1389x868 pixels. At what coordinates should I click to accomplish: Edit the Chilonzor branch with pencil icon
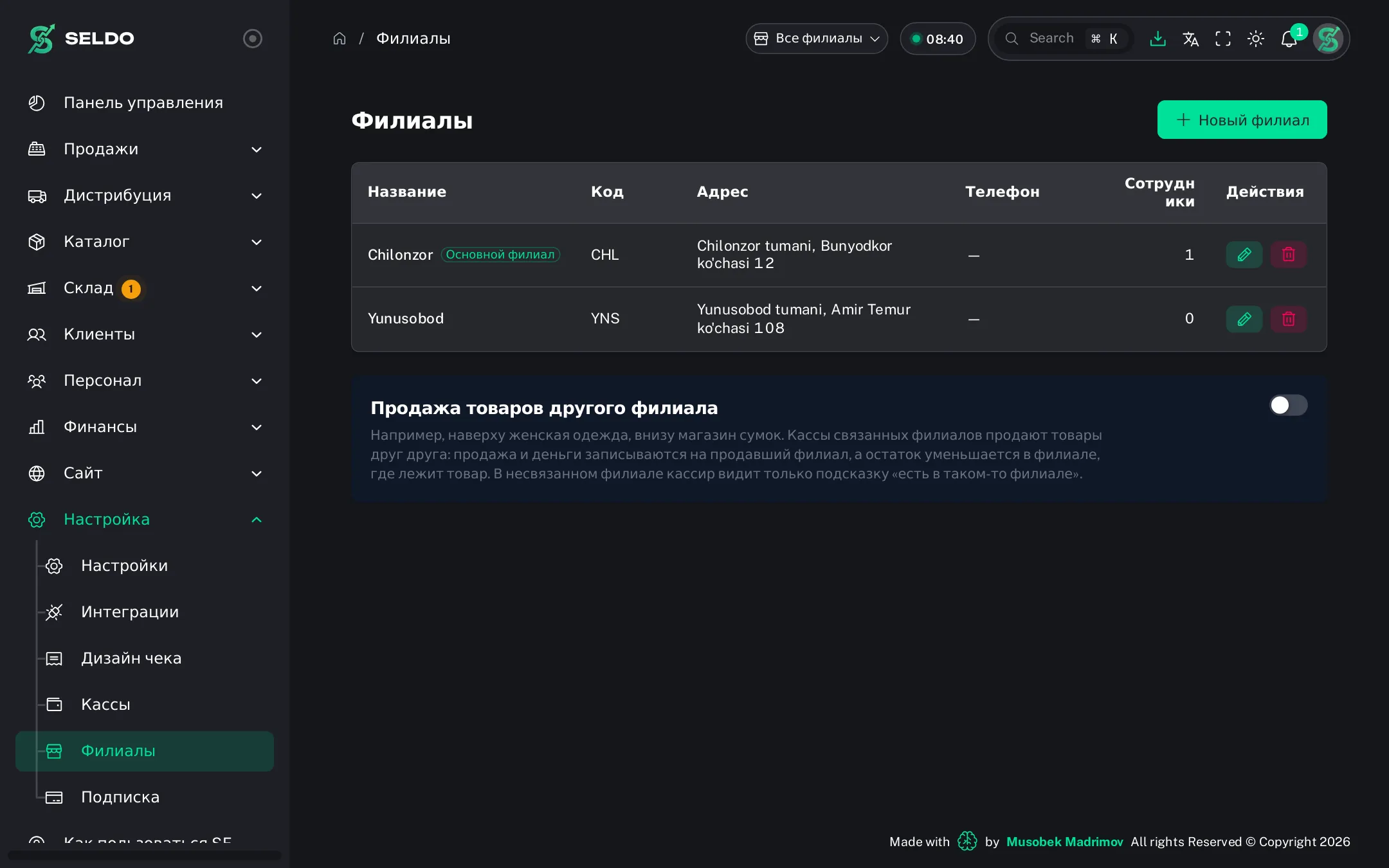(x=1244, y=255)
